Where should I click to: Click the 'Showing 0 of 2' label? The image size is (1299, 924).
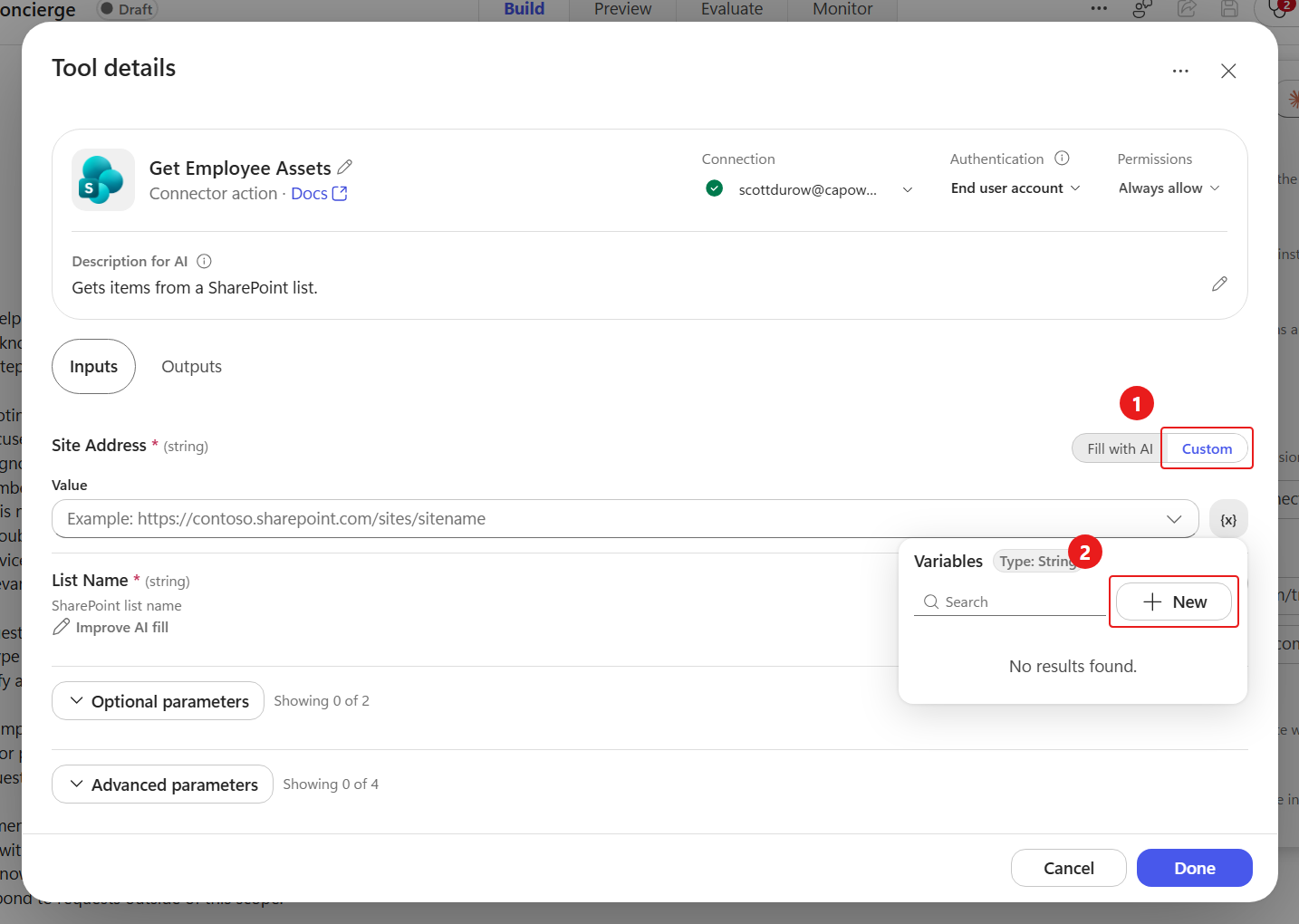[x=322, y=701]
